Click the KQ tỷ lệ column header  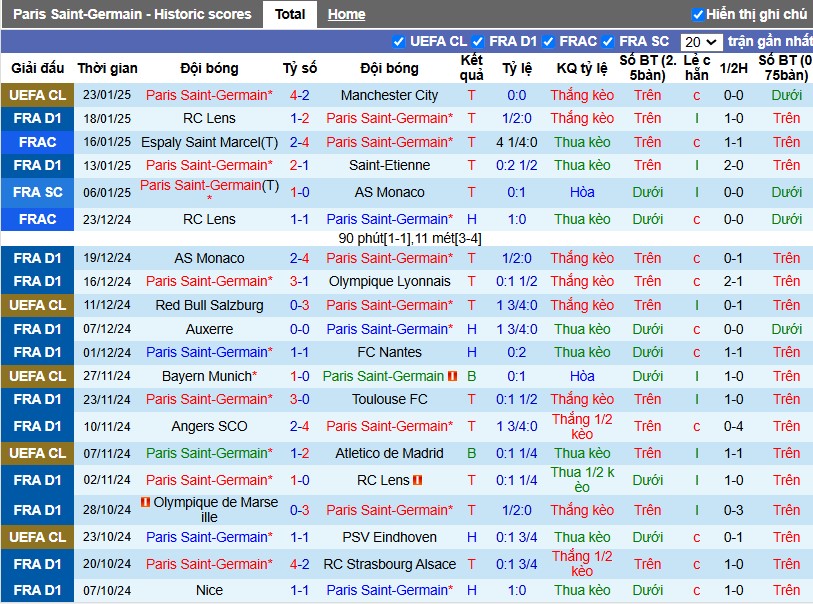(x=582, y=68)
